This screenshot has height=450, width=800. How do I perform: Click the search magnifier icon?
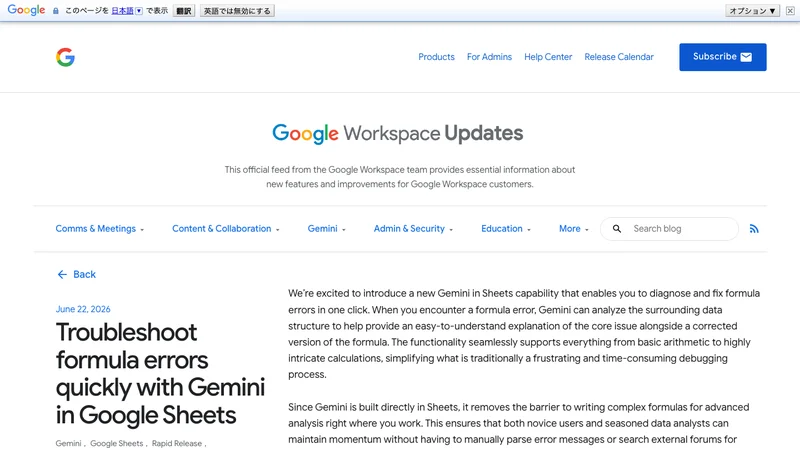[x=617, y=229]
